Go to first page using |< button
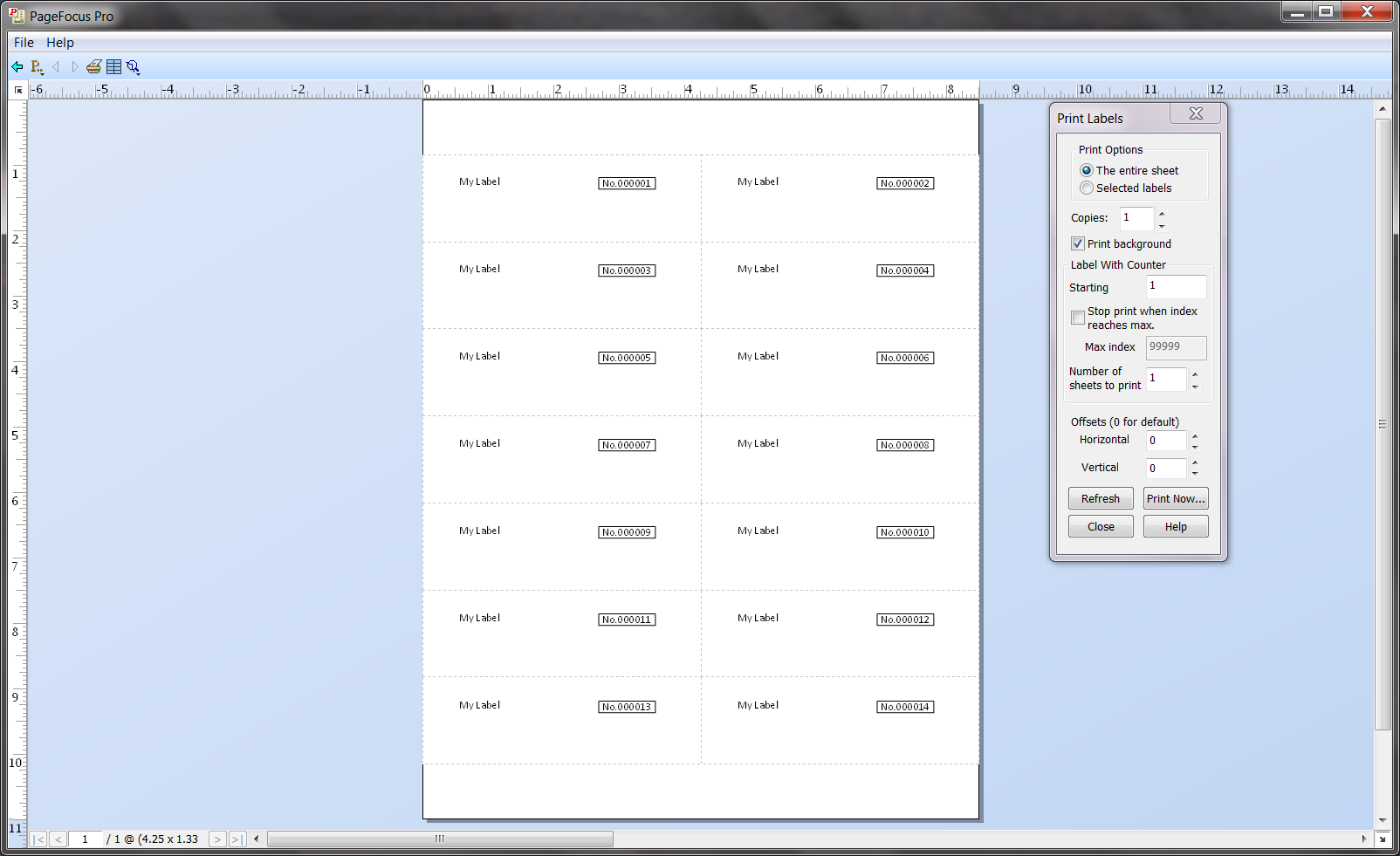Image resolution: width=1400 pixels, height=856 pixels. click(x=38, y=839)
